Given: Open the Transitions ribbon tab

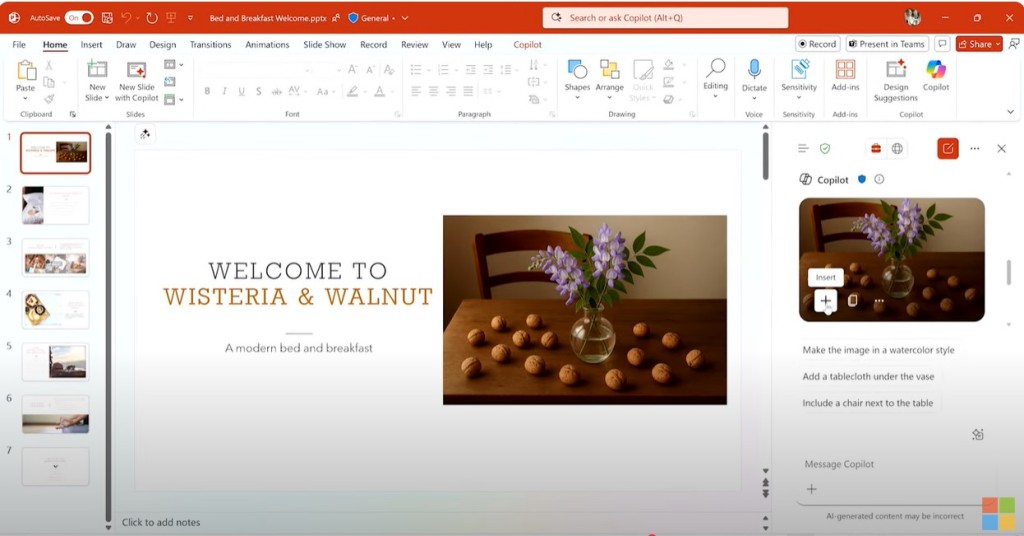Looking at the screenshot, I should (x=210, y=45).
